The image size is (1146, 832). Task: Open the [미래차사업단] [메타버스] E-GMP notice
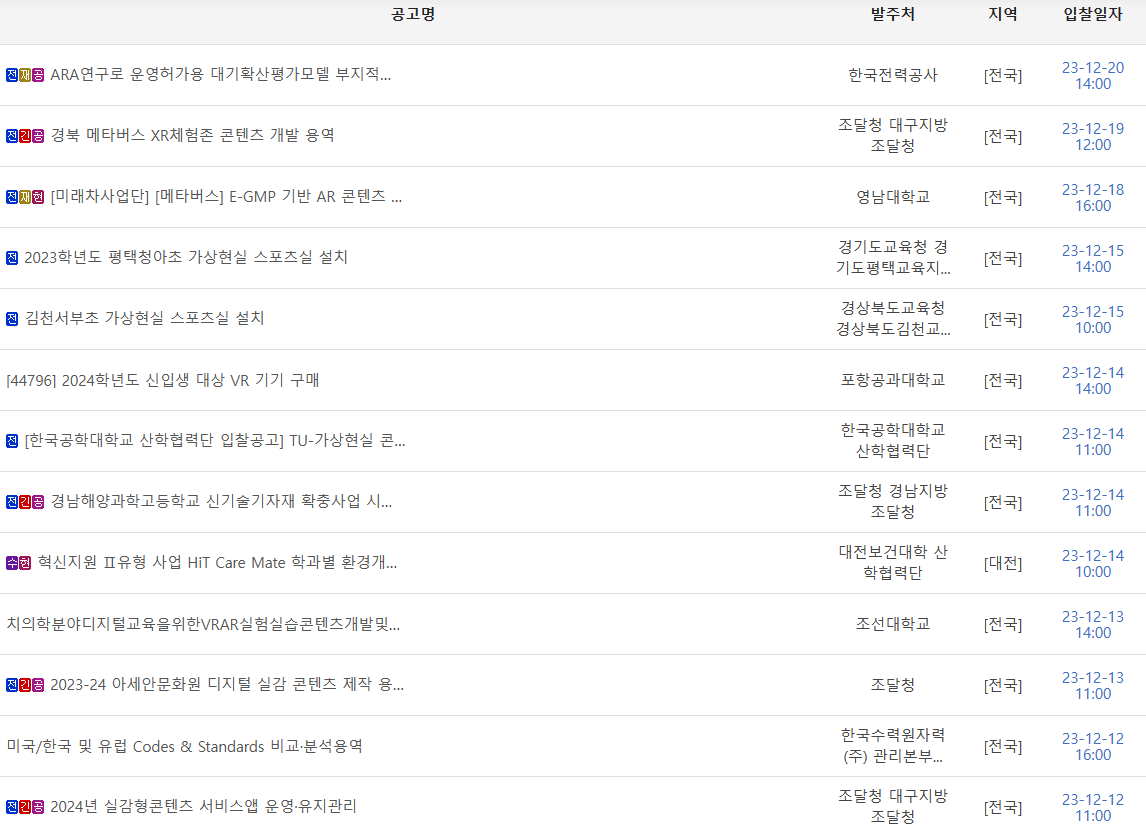tap(226, 197)
